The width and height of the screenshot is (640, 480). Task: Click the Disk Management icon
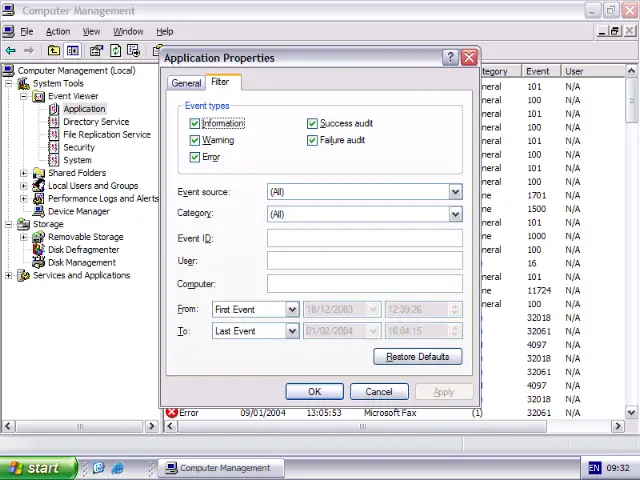coord(38,262)
